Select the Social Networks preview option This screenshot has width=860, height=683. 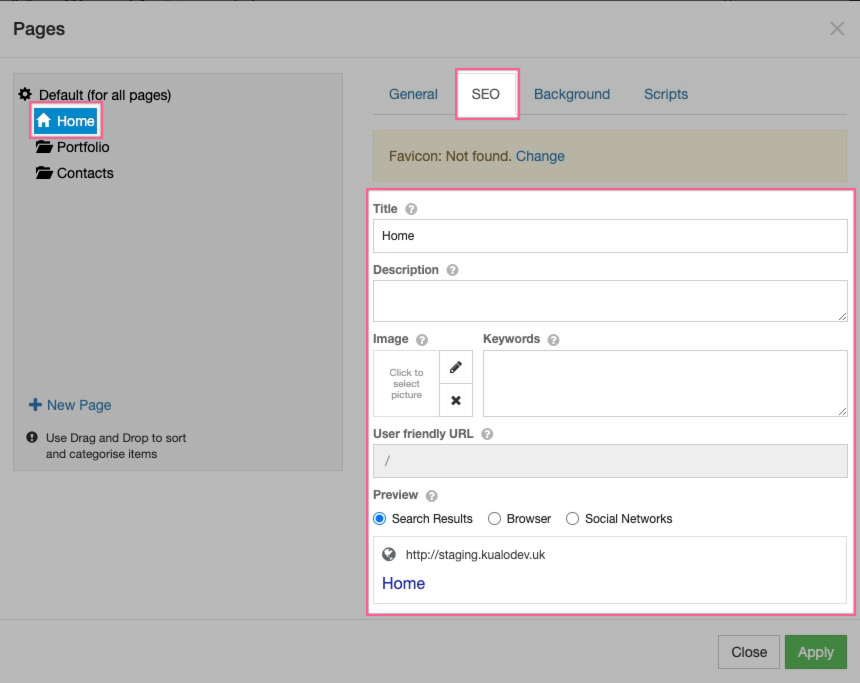[x=572, y=518]
